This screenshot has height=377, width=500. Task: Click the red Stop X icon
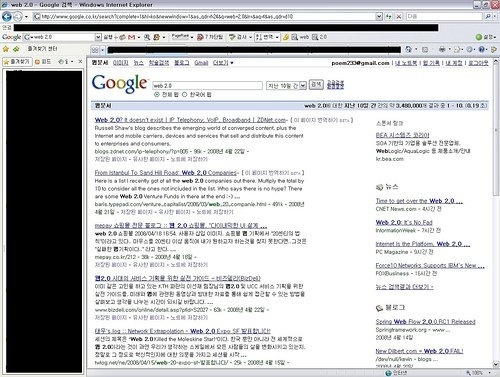tap(399, 16)
